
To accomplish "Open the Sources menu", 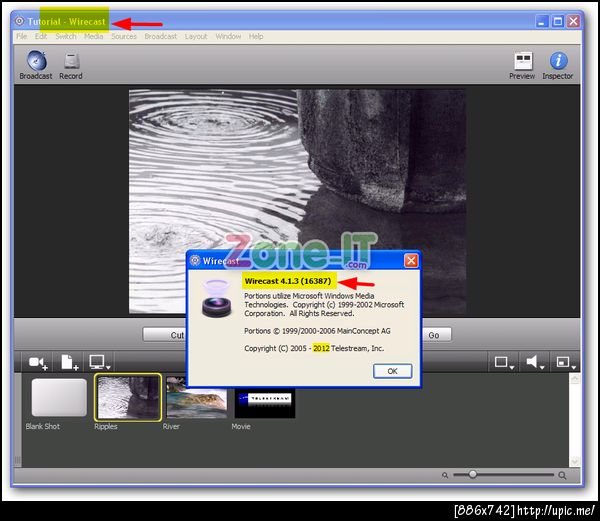I will pos(124,36).
